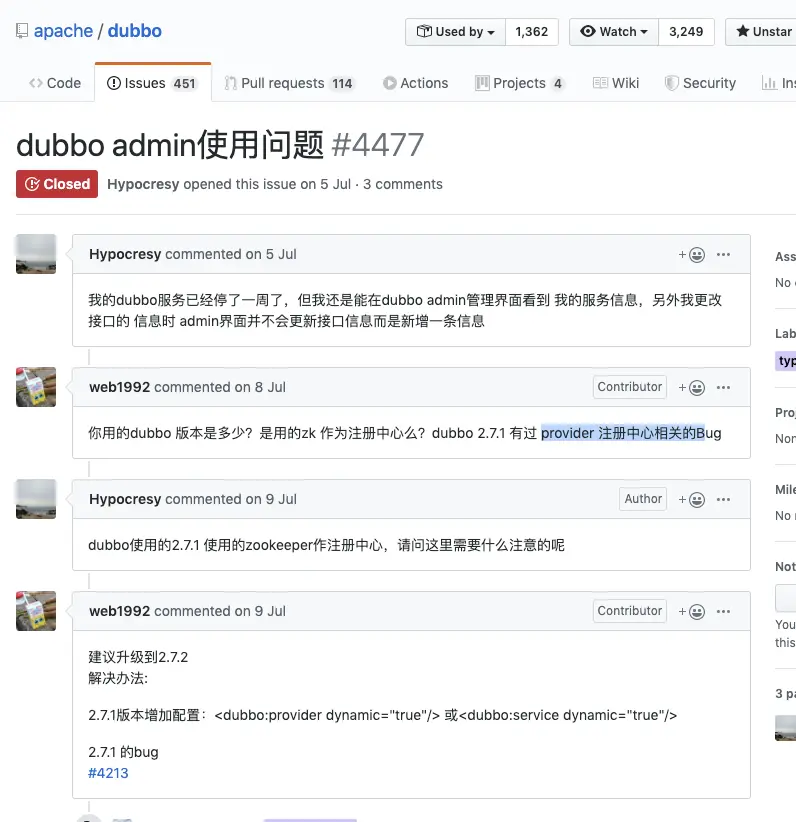Add reaction to web1992's 9 Jul comment
The height and width of the screenshot is (822, 796).
692,612
